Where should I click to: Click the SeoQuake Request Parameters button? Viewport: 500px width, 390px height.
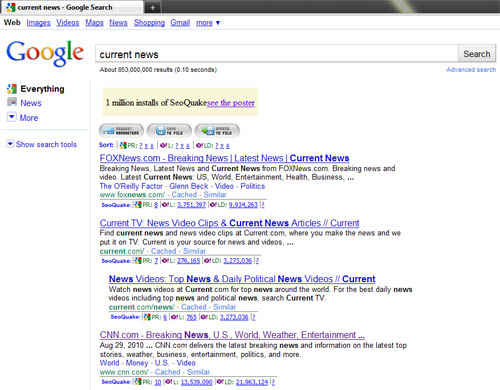pos(121,131)
